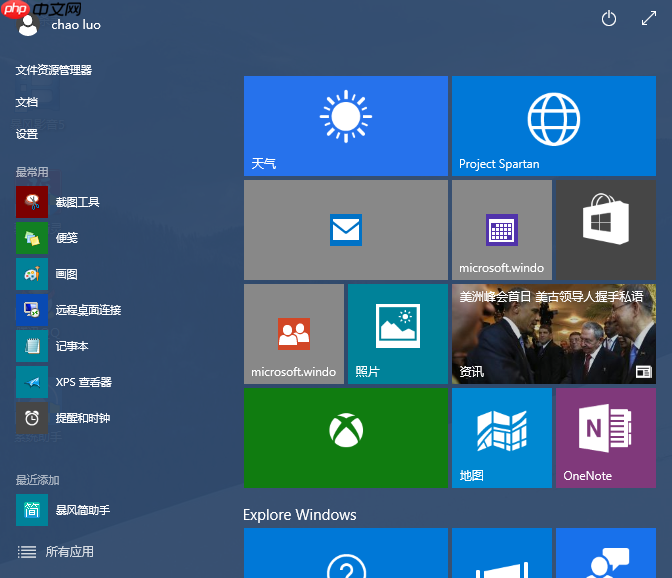Click the chao luo user avatar
The height and width of the screenshot is (578, 672).
pos(28,25)
